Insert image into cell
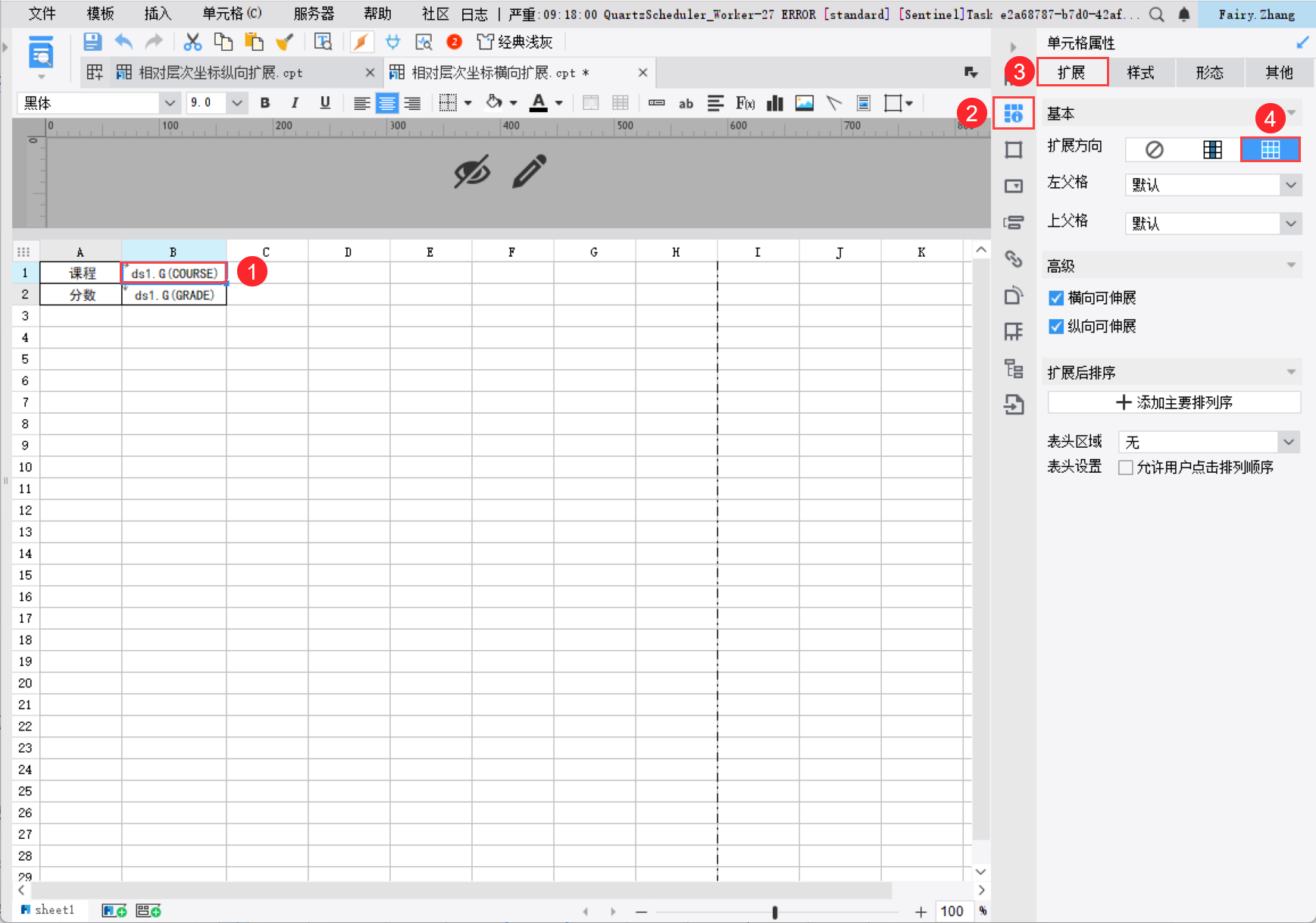The height and width of the screenshot is (923, 1316). tap(804, 103)
